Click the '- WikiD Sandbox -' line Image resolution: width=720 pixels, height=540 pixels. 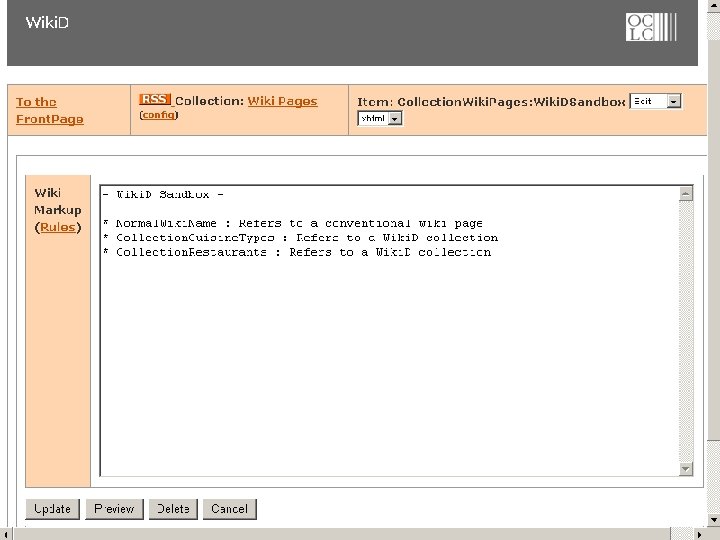pos(163,195)
